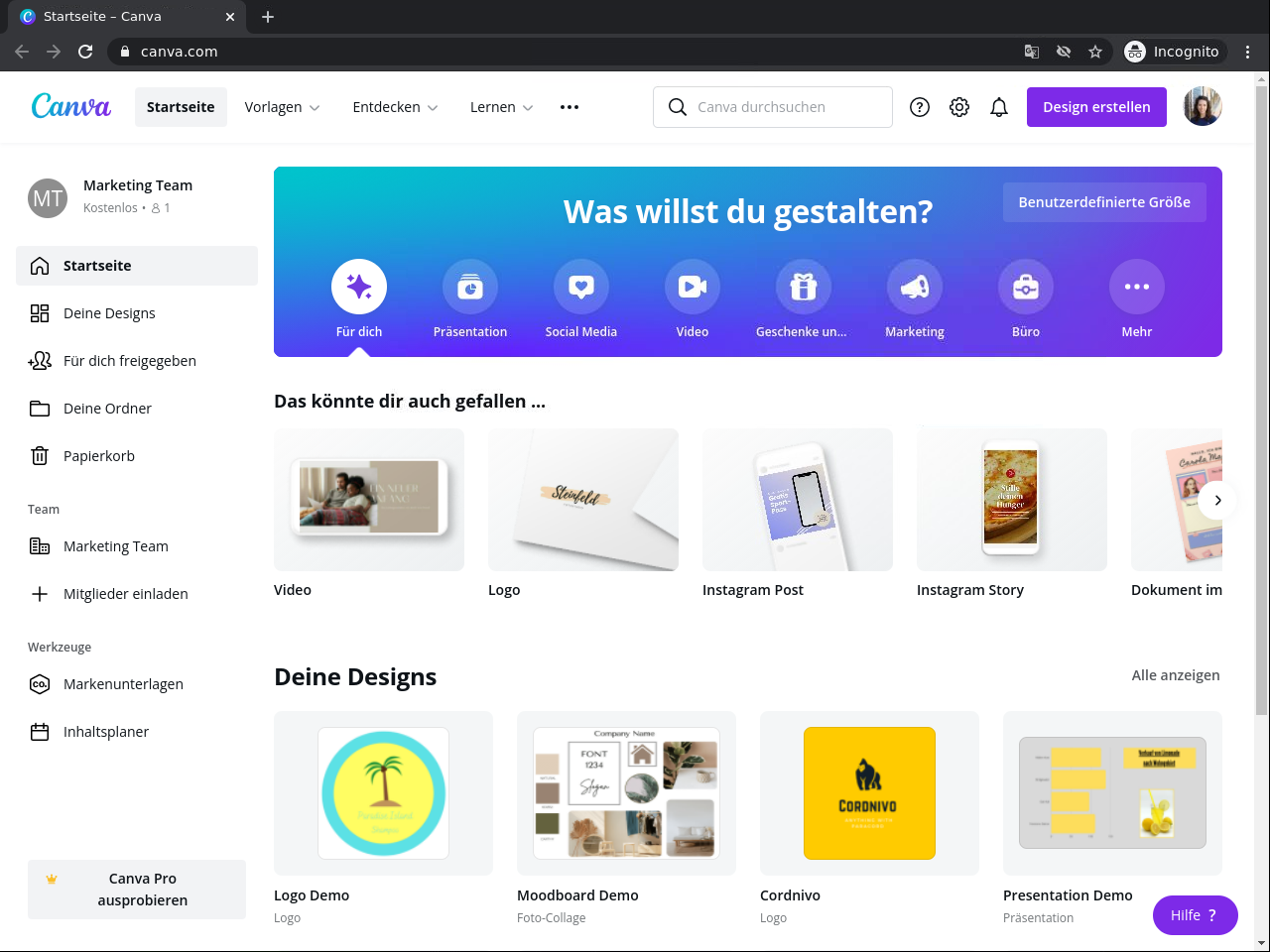The width and height of the screenshot is (1270, 952).
Task: Open the Presentation Demo design
Action: 1112,793
